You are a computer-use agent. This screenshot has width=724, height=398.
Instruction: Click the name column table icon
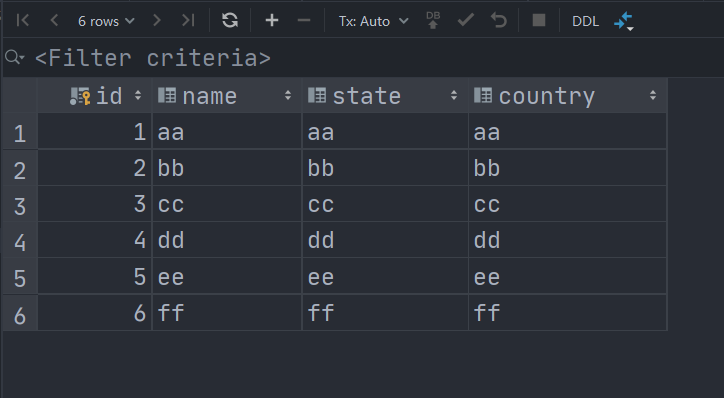click(167, 95)
